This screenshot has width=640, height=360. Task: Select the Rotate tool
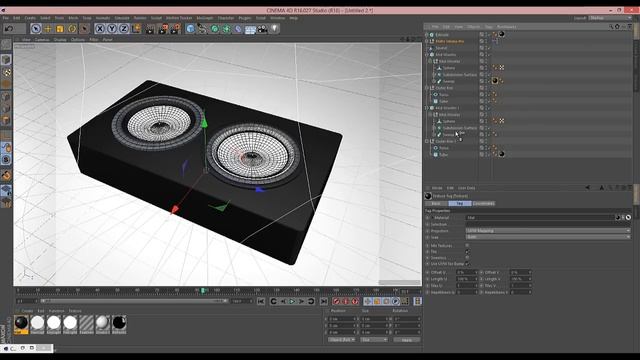tap(72, 29)
